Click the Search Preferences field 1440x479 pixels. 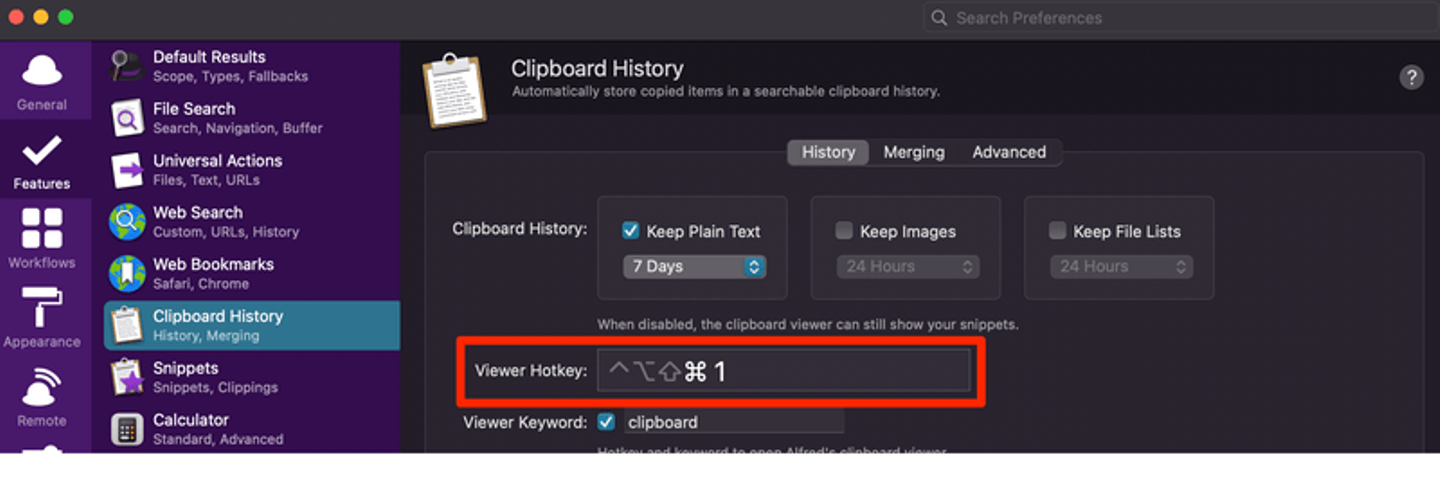(x=1180, y=18)
